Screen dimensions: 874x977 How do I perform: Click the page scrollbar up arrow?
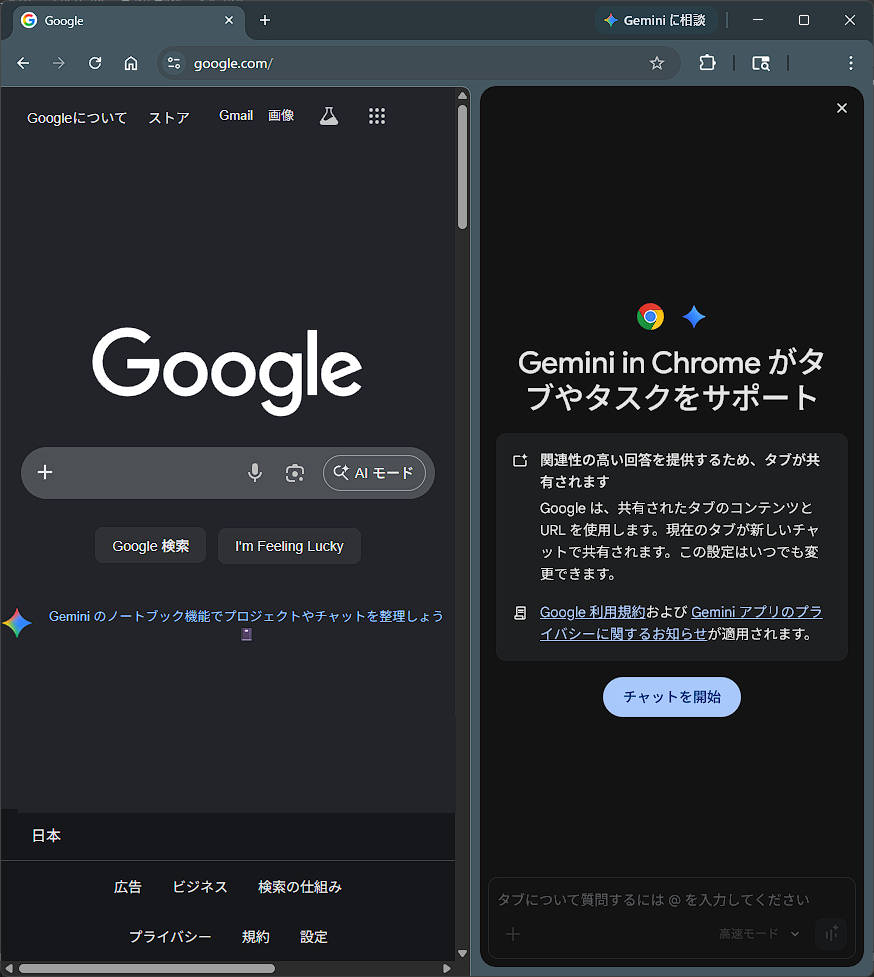[462, 95]
